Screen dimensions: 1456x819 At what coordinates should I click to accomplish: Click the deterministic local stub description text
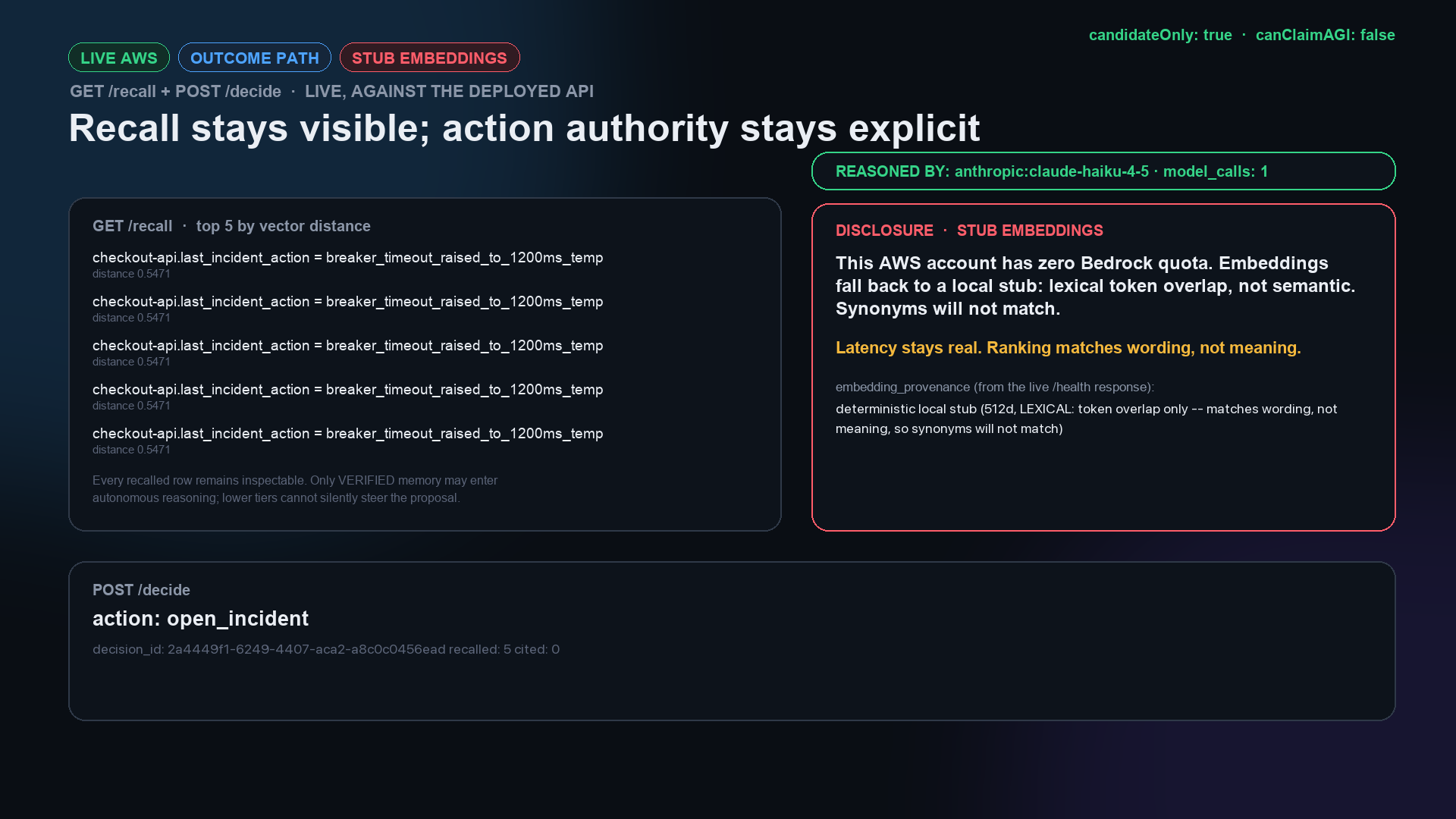[1087, 419]
